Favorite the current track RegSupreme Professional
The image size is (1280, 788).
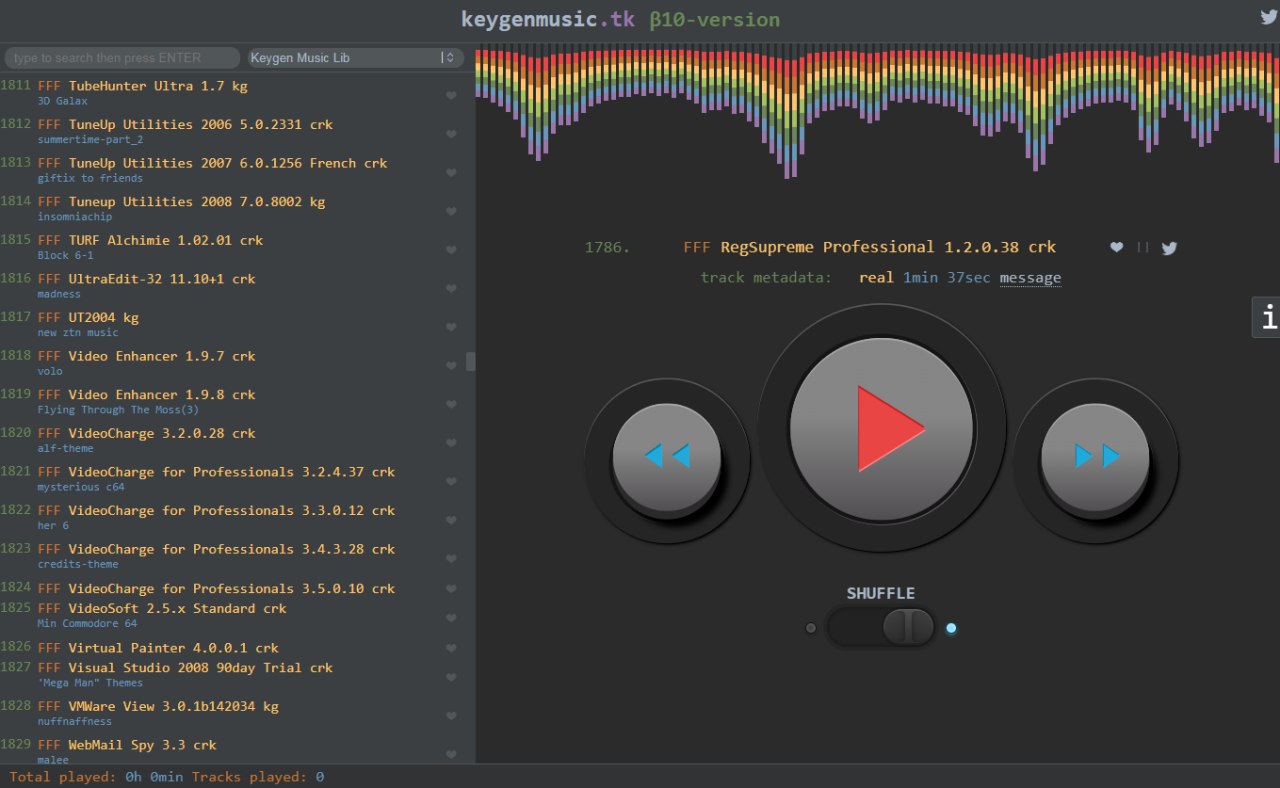coord(1116,247)
